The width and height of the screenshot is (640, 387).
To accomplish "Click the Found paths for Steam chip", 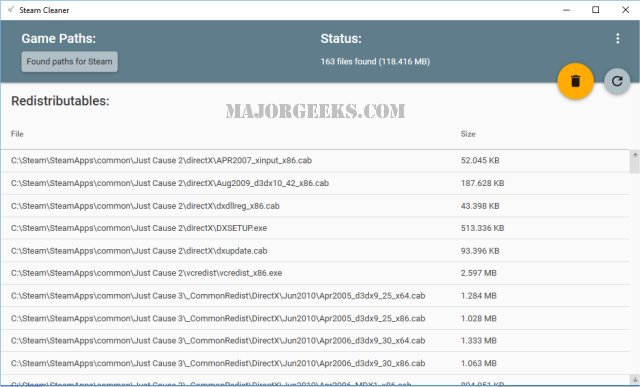I will click(x=69, y=62).
